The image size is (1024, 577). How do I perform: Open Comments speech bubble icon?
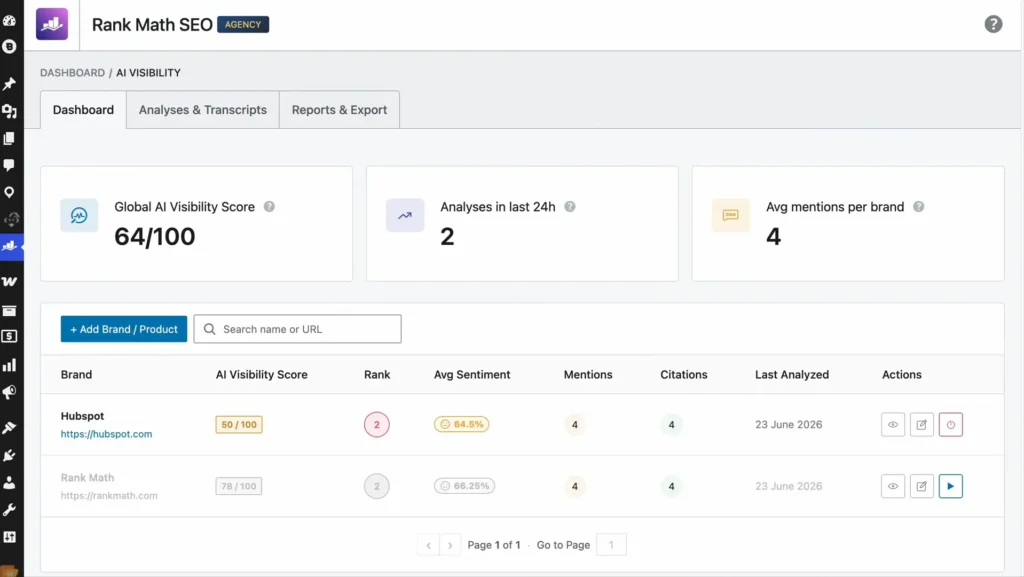coord(9,165)
